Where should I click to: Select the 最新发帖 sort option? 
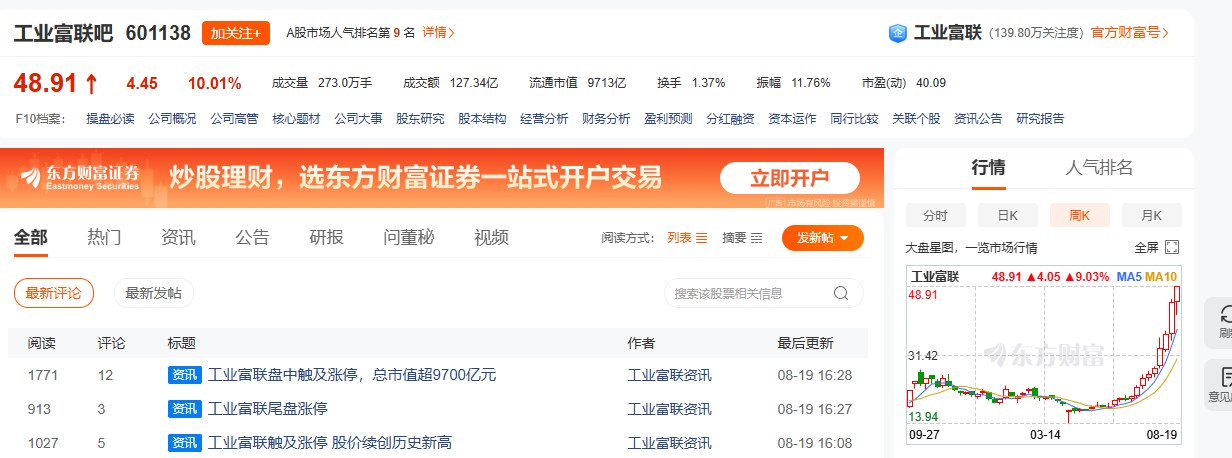coord(154,293)
